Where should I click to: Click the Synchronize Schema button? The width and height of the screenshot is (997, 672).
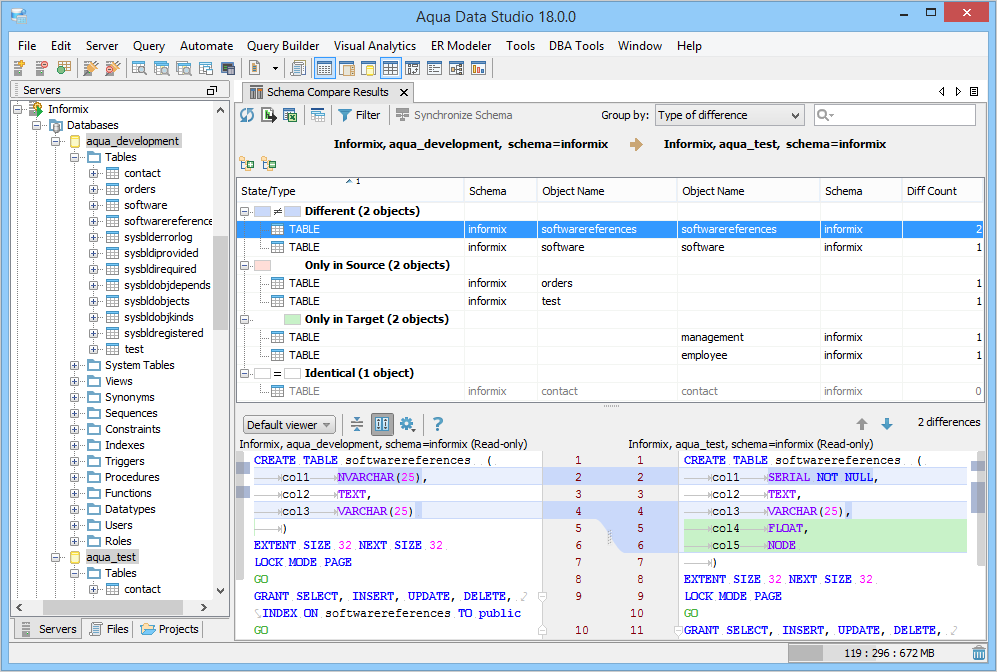coord(454,115)
